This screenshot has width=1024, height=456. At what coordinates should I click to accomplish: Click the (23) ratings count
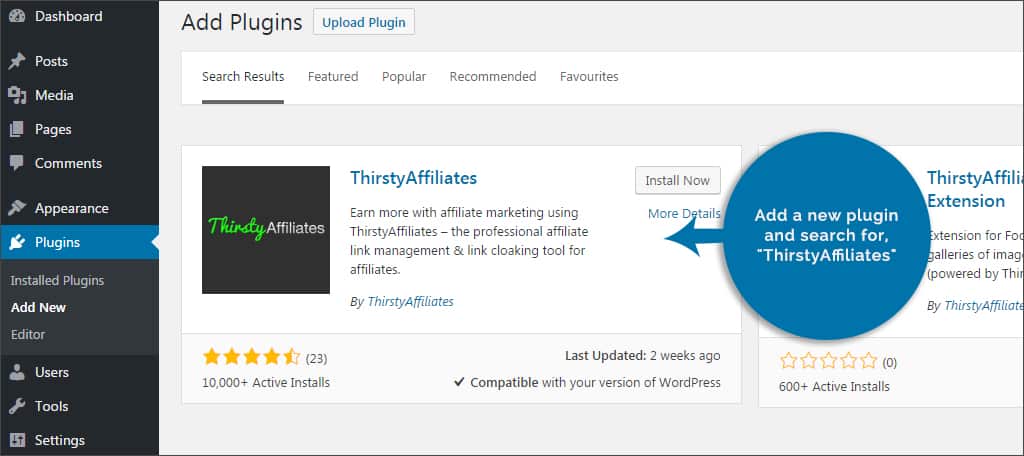[x=316, y=359]
